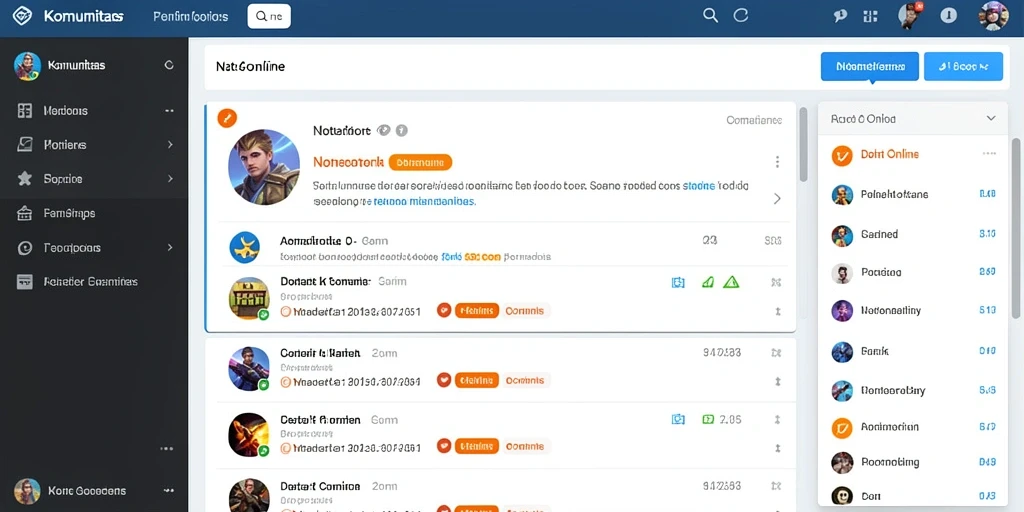Click the search input field in header
This screenshot has width=1024, height=512.
click(269, 16)
